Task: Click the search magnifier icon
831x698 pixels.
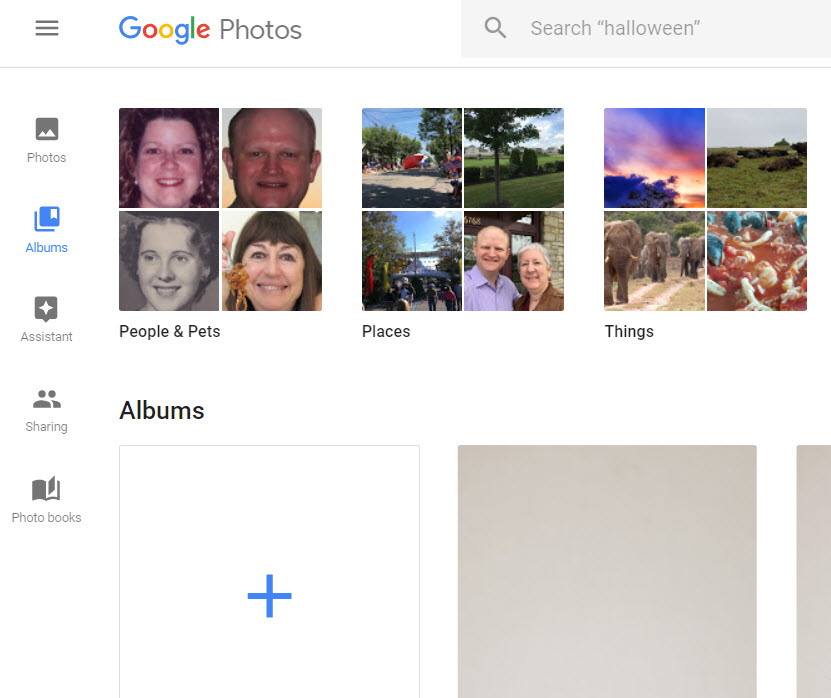Action: pos(495,28)
